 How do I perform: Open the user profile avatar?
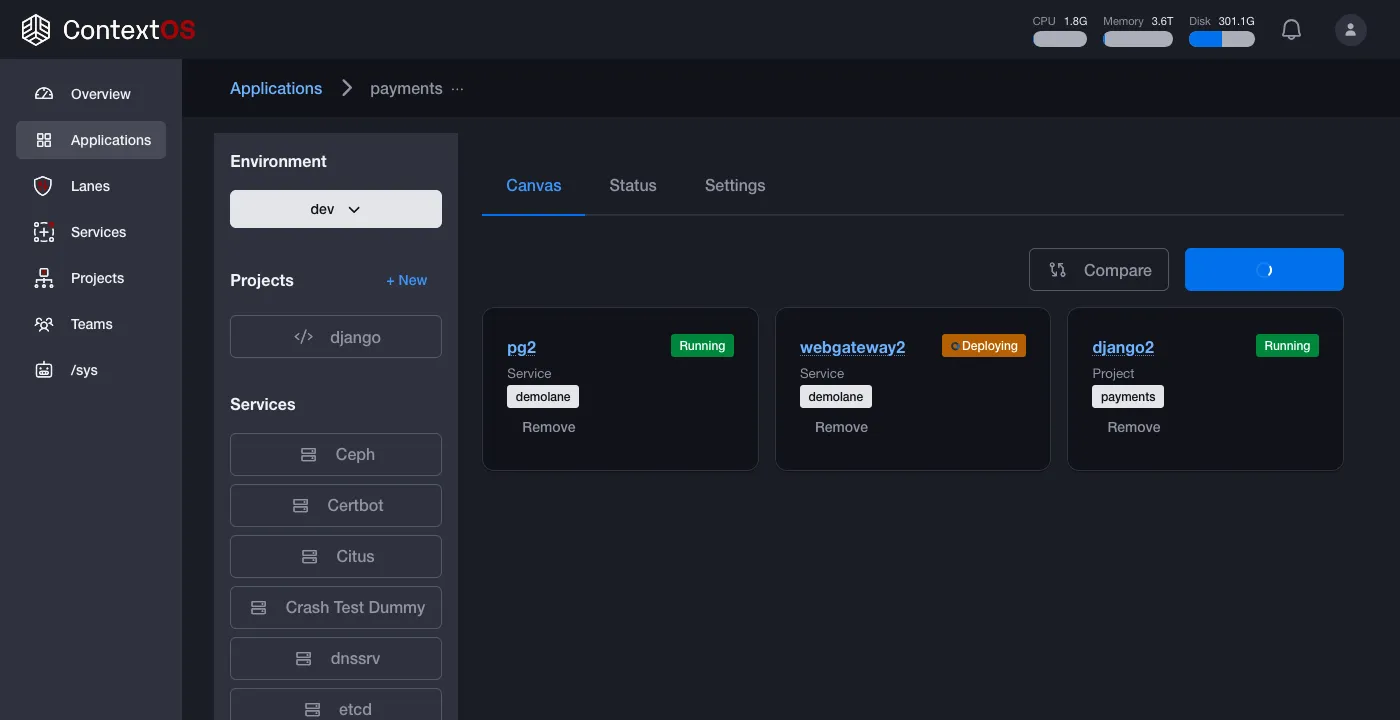pyautogui.click(x=1350, y=30)
